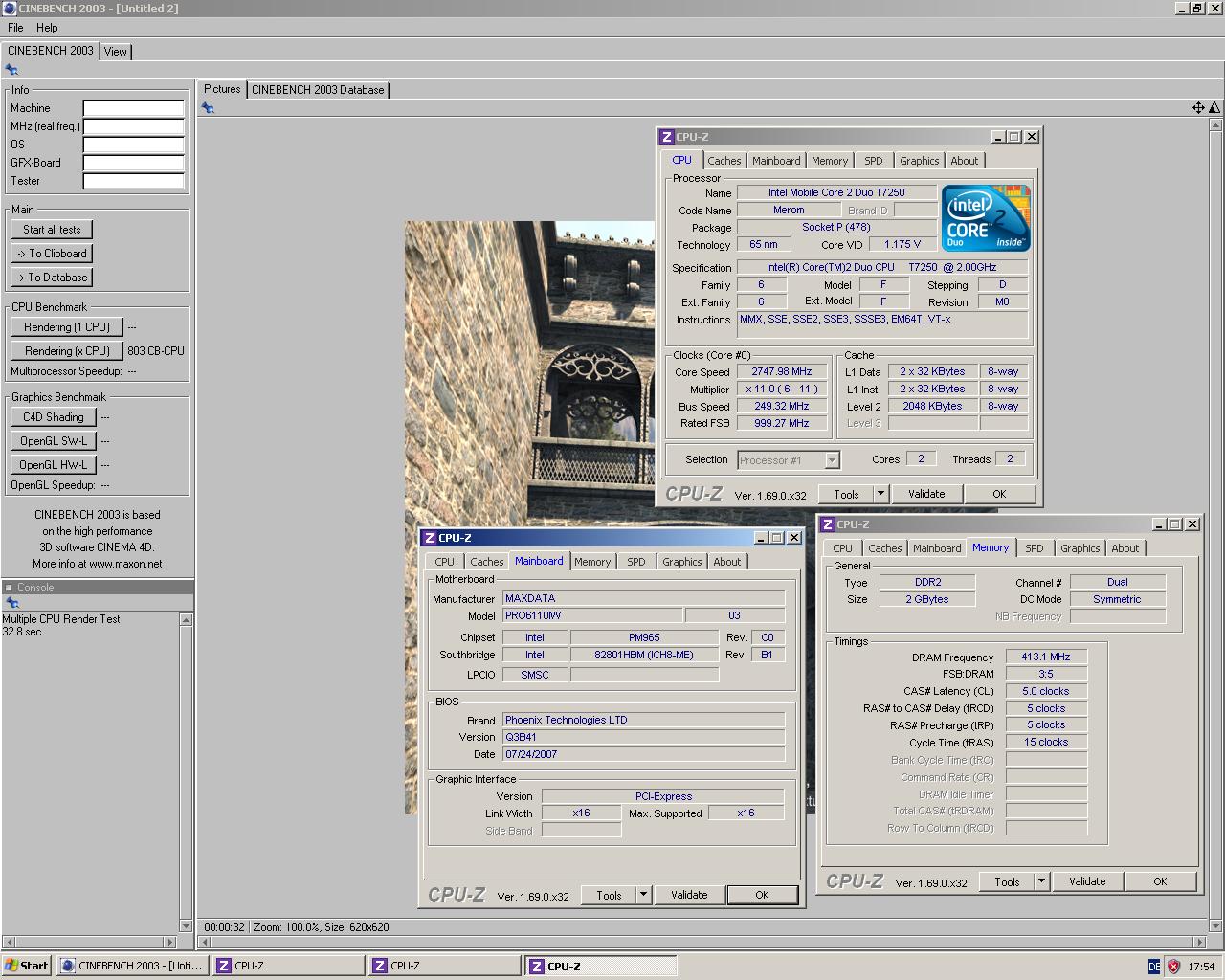Click console scrollbar up arrow
This screenshot has width=1225, height=980.
(x=186, y=620)
